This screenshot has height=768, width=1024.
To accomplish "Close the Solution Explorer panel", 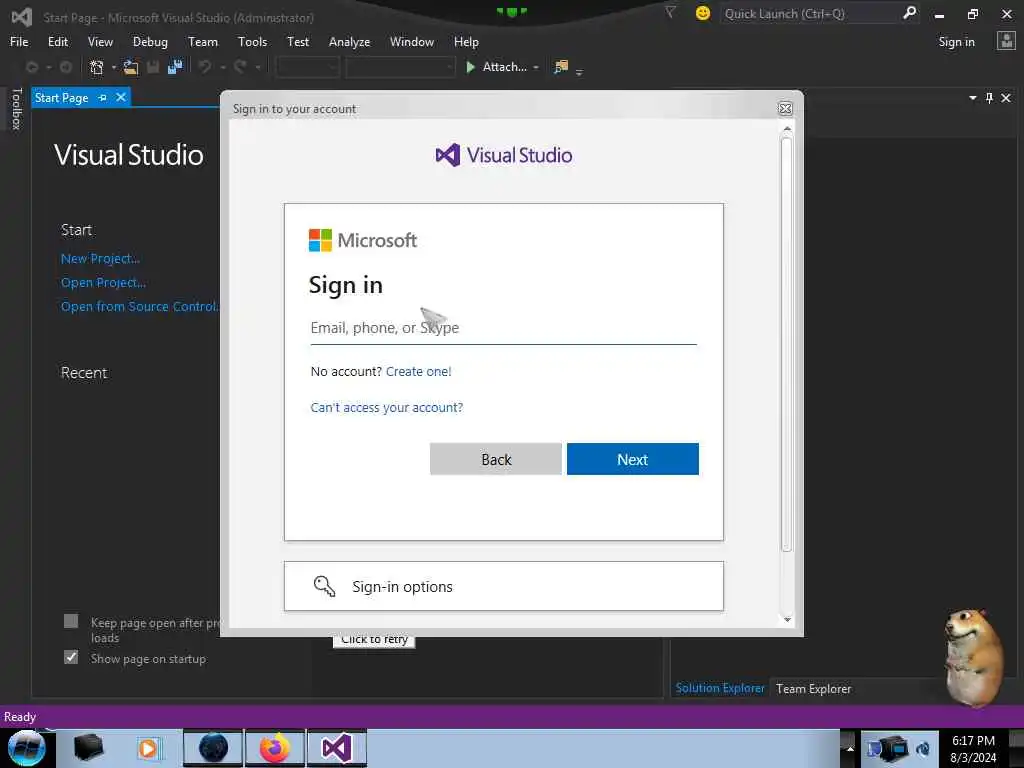I will [x=1006, y=98].
